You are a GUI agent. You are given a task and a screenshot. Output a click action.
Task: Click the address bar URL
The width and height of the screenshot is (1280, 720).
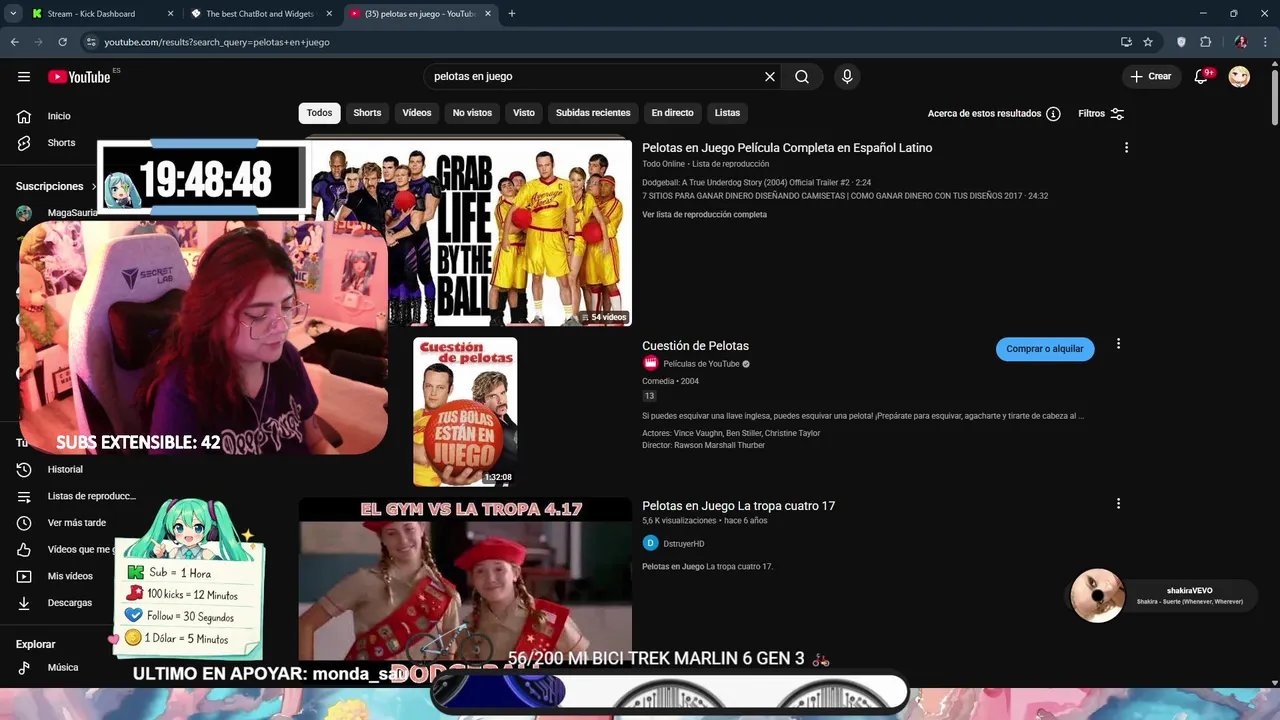pyautogui.click(x=217, y=42)
